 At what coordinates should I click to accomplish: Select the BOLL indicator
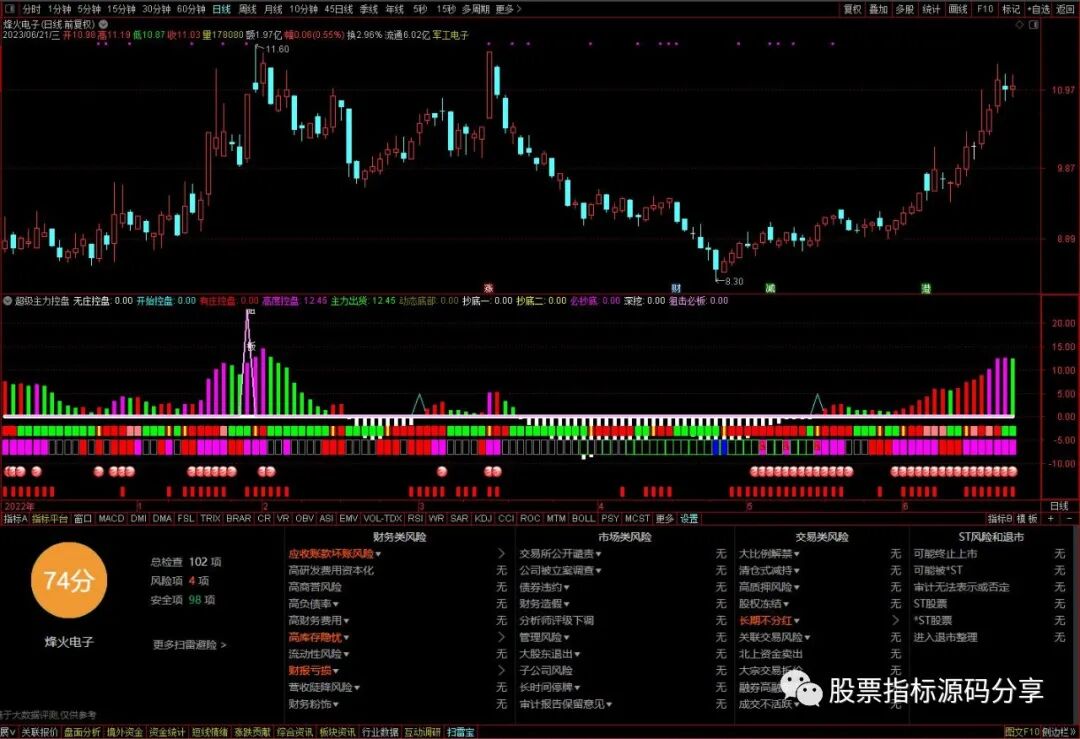(x=583, y=518)
